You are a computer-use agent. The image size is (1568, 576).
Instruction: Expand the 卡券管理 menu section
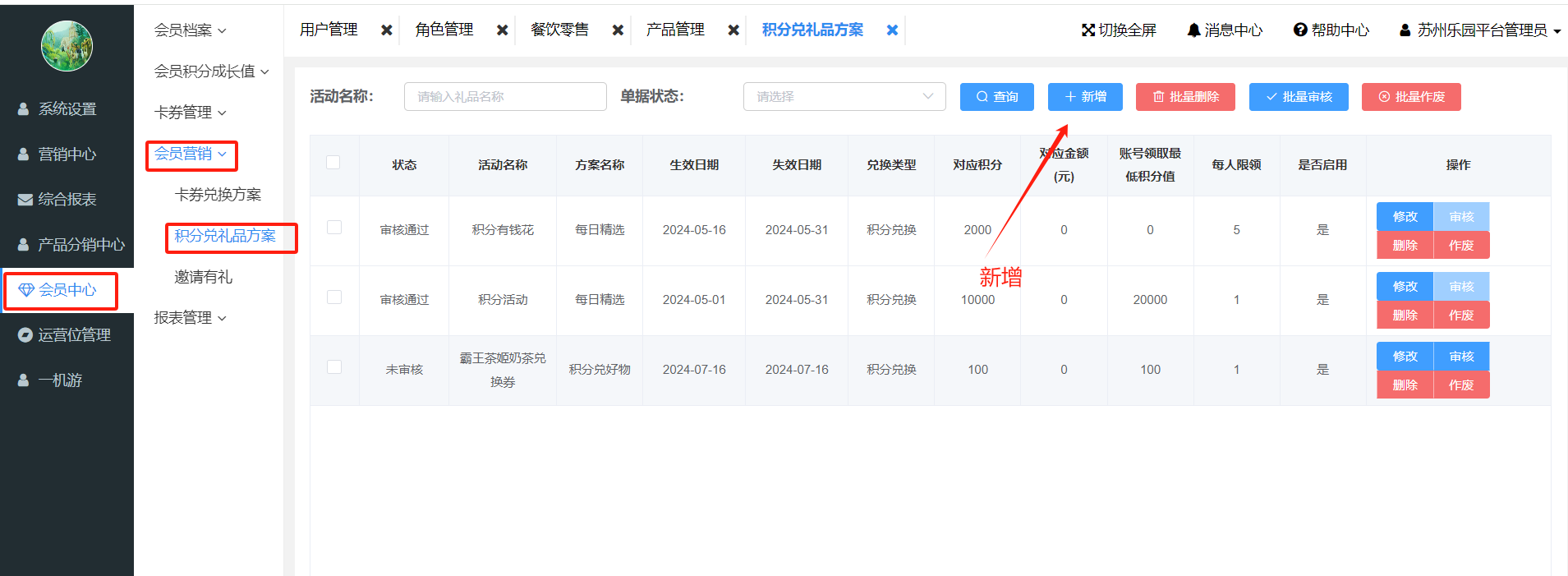[190, 113]
